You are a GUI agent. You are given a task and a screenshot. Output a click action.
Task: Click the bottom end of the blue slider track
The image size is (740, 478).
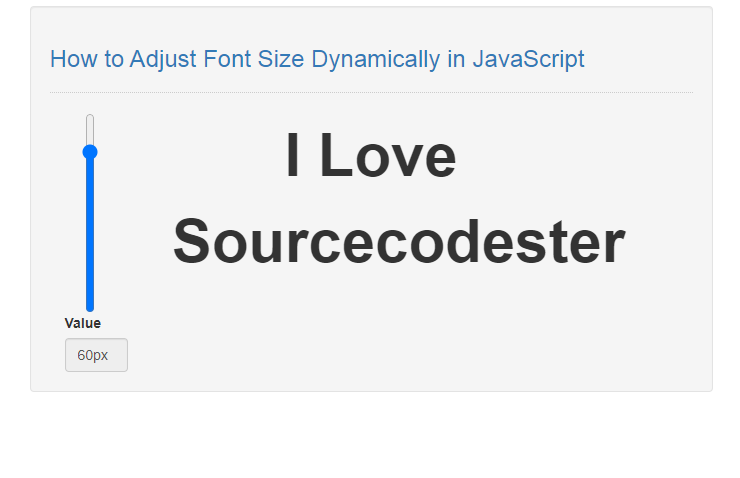90,305
